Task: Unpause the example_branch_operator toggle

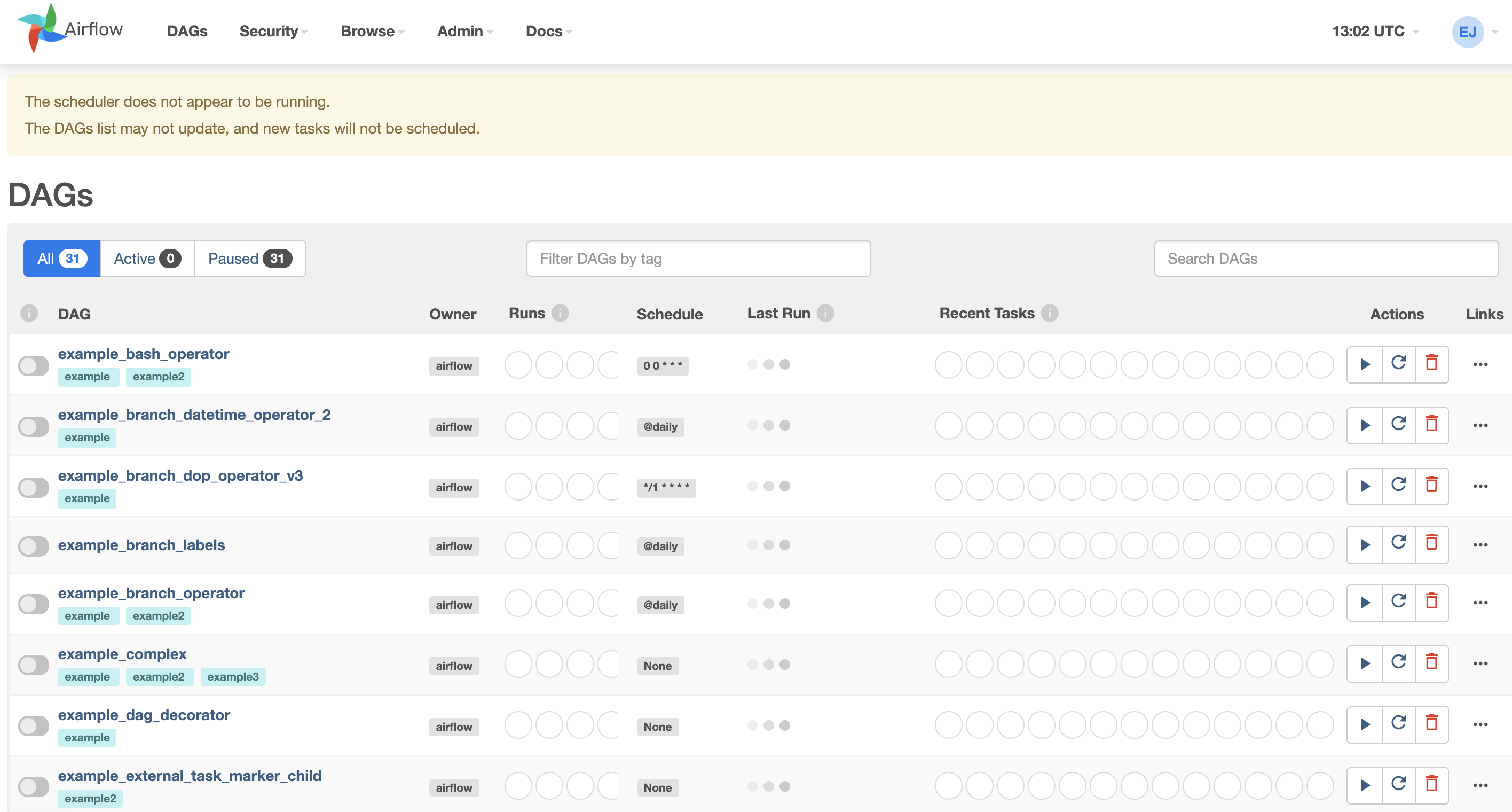Action: 34,604
